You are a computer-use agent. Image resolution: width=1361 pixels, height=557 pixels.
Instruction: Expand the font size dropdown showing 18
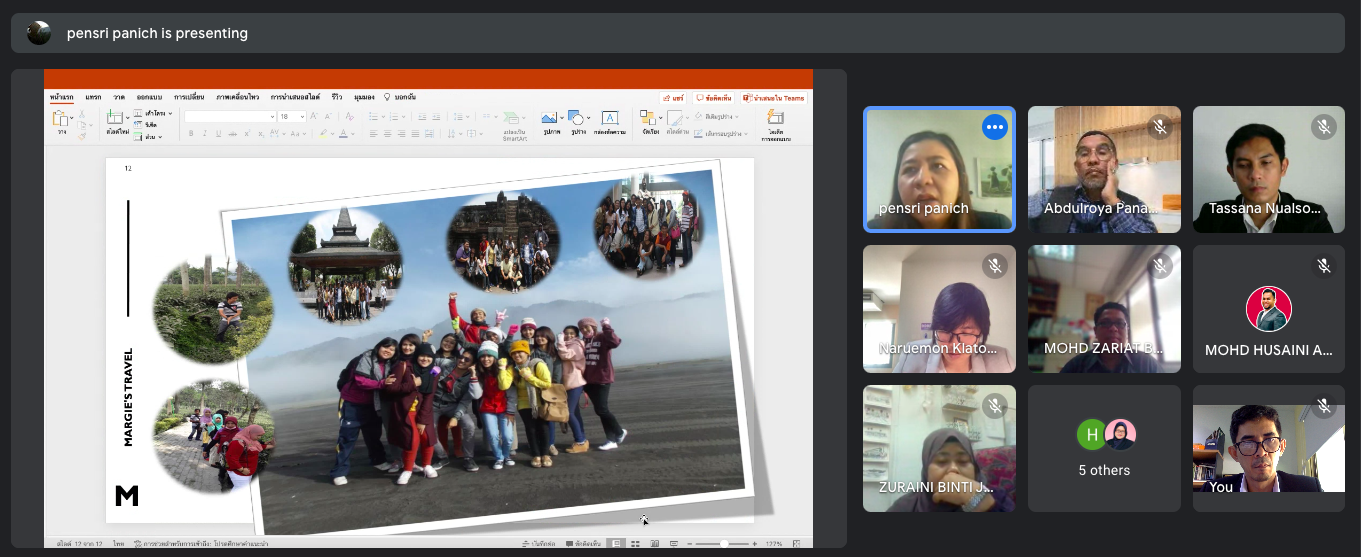pos(302,117)
